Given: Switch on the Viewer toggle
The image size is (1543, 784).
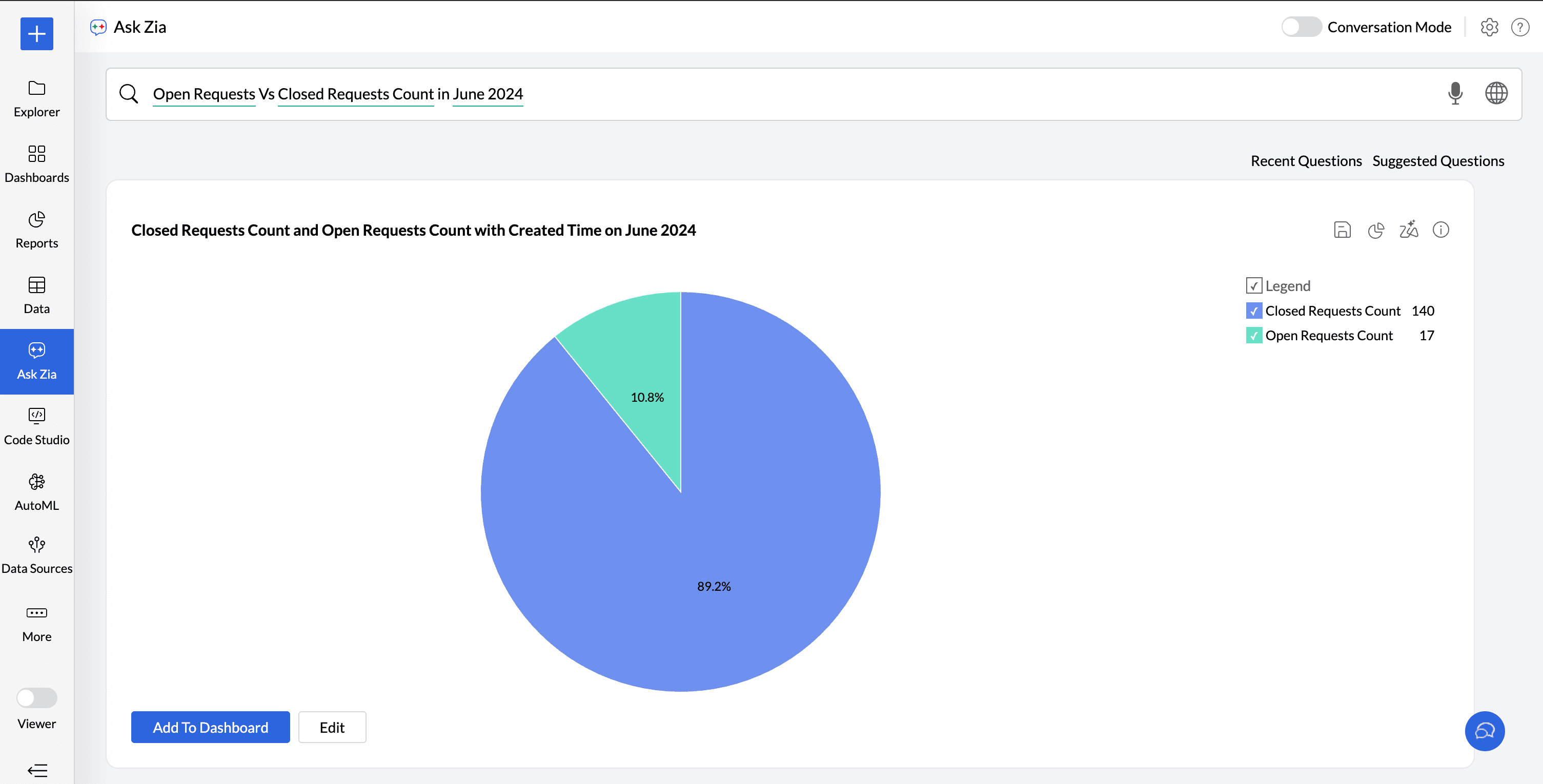Looking at the screenshot, I should click(36, 698).
